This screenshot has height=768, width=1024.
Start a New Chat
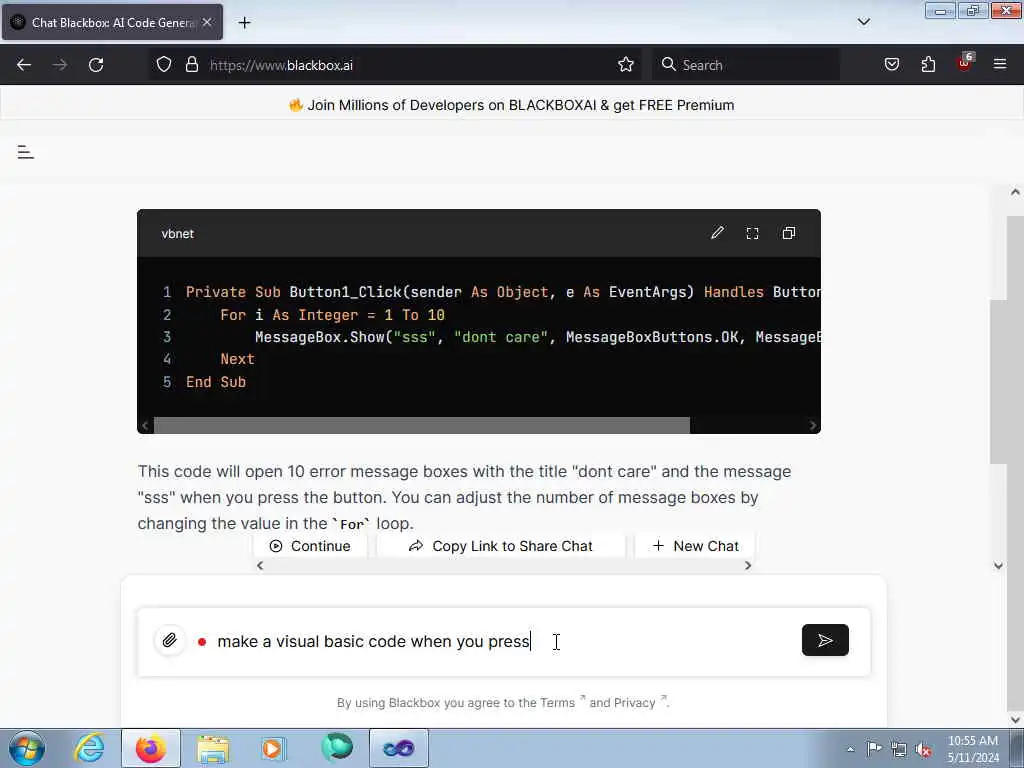tap(695, 546)
